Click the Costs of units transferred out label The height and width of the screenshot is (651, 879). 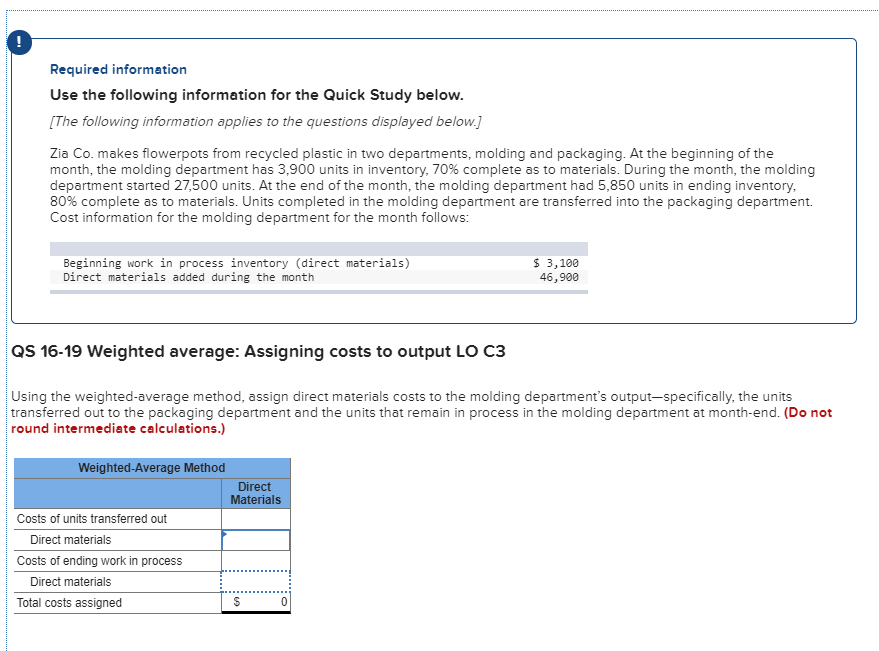pyautogui.click(x=92, y=519)
